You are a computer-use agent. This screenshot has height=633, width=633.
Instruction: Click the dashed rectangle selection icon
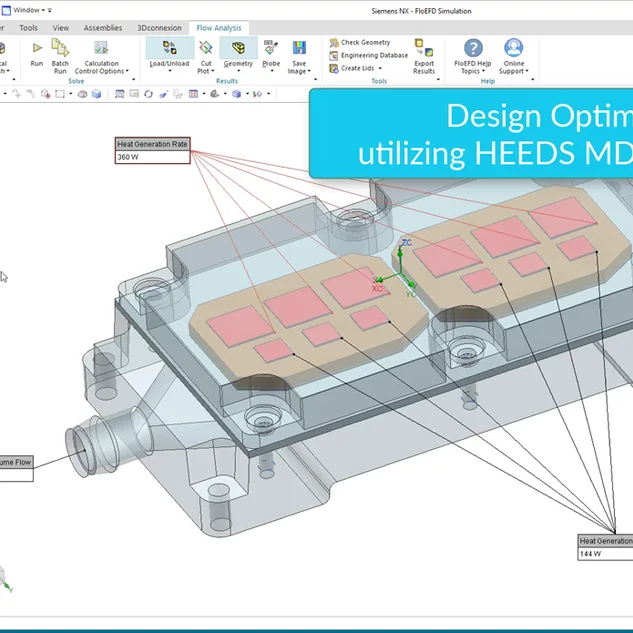60,94
